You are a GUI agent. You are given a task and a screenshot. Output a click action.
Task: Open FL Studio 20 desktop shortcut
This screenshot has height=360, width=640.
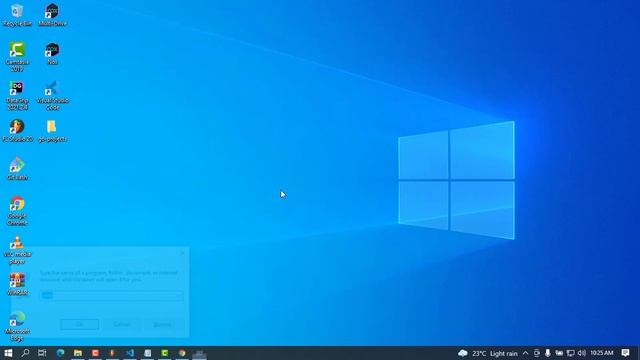pos(17,131)
